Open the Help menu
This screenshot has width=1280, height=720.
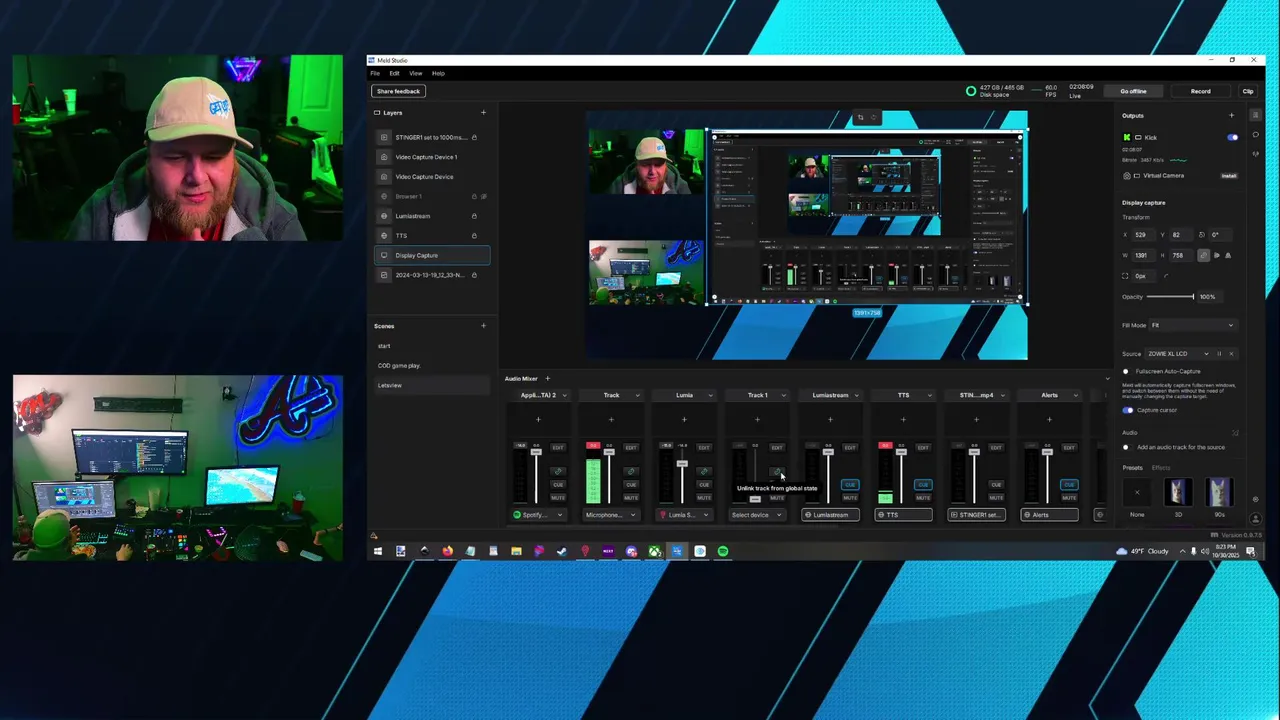[438, 73]
